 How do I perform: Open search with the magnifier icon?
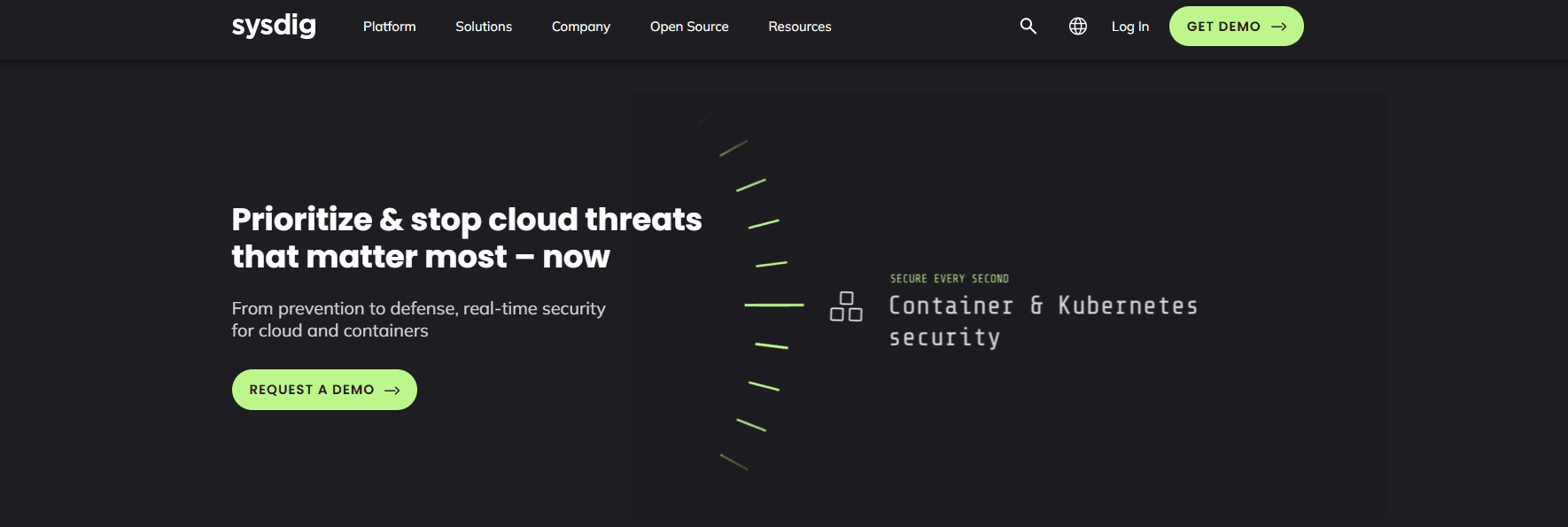click(1028, 27)
